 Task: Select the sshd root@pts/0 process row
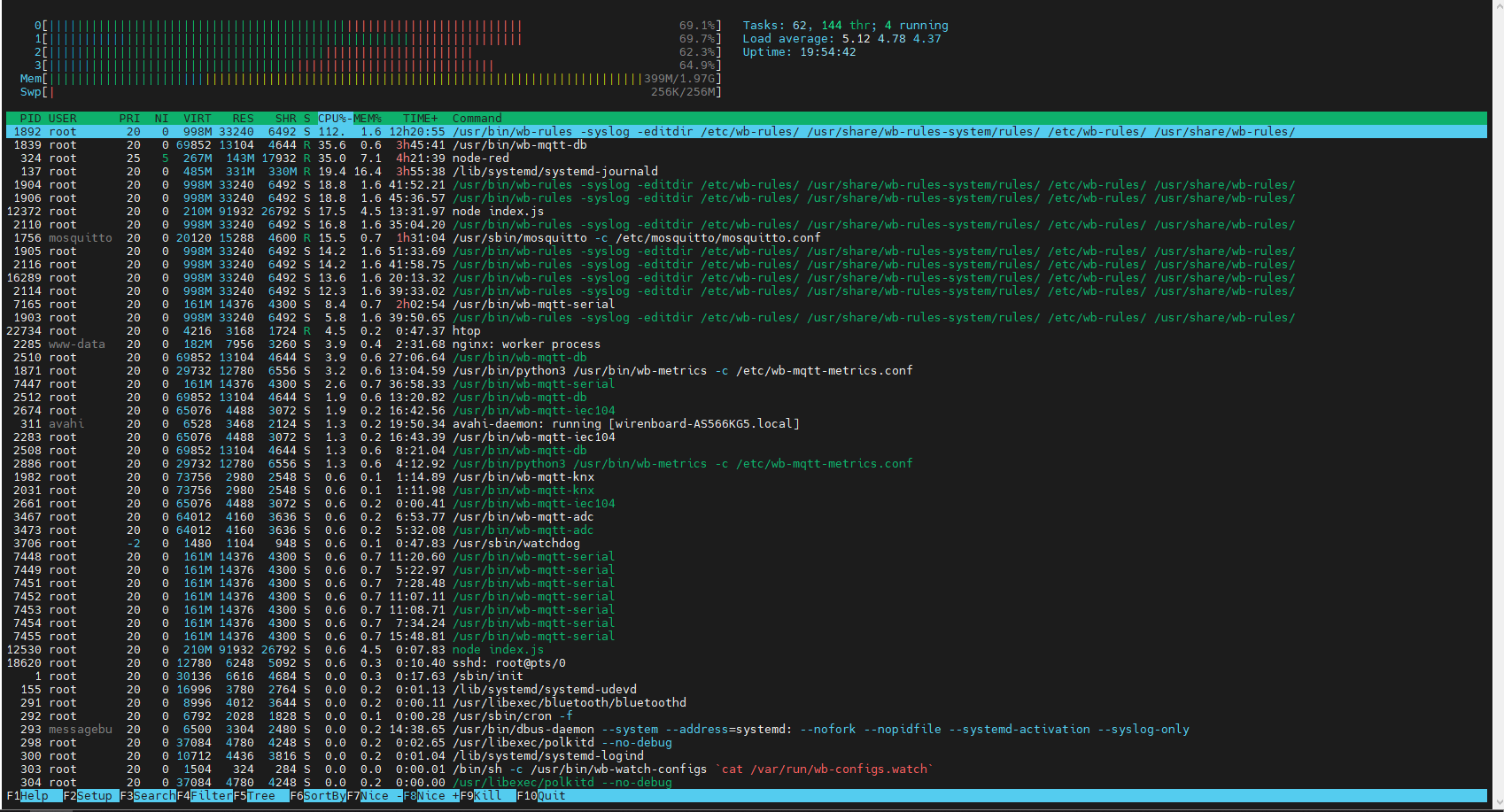[747, 663]
